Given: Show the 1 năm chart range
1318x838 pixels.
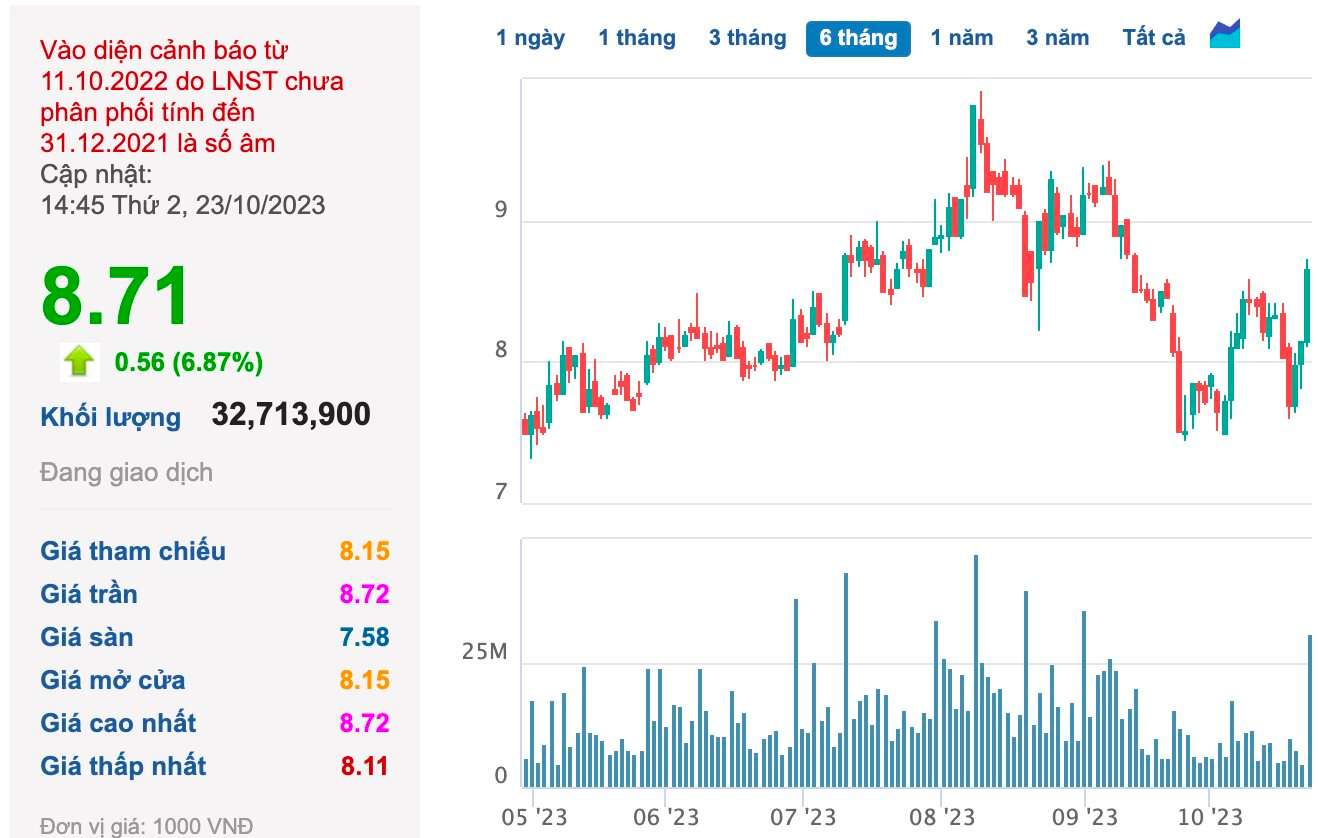Looking at the screenshot, I should pyautogui.click(x=962, y=38).
